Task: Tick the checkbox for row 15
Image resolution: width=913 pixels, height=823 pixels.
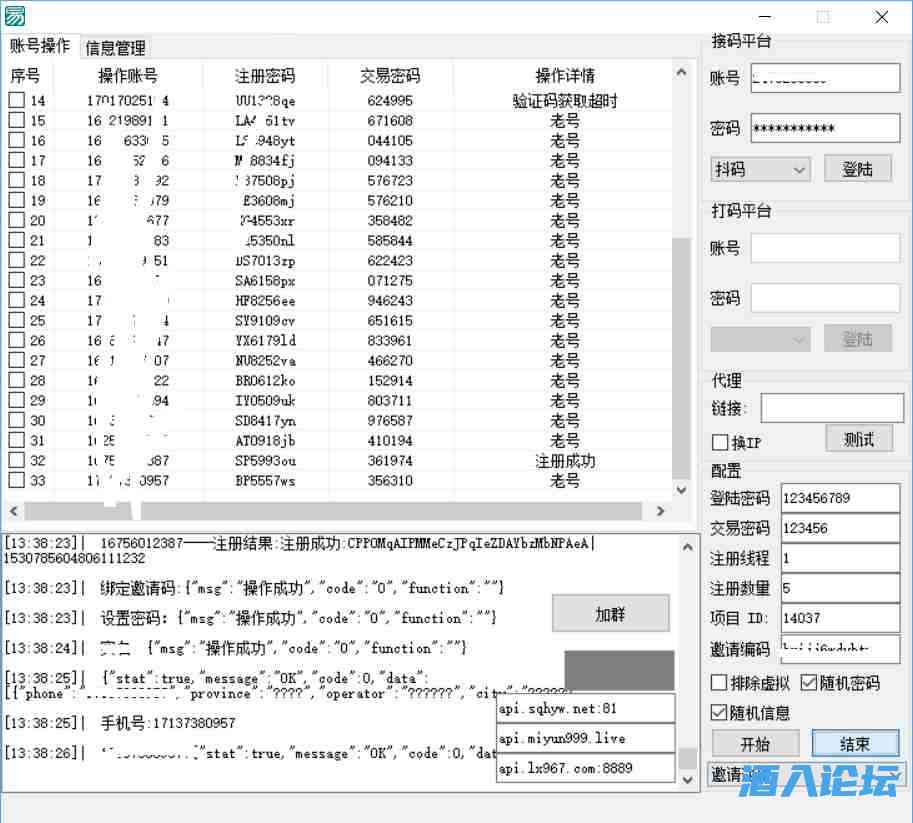Action: 17,120
